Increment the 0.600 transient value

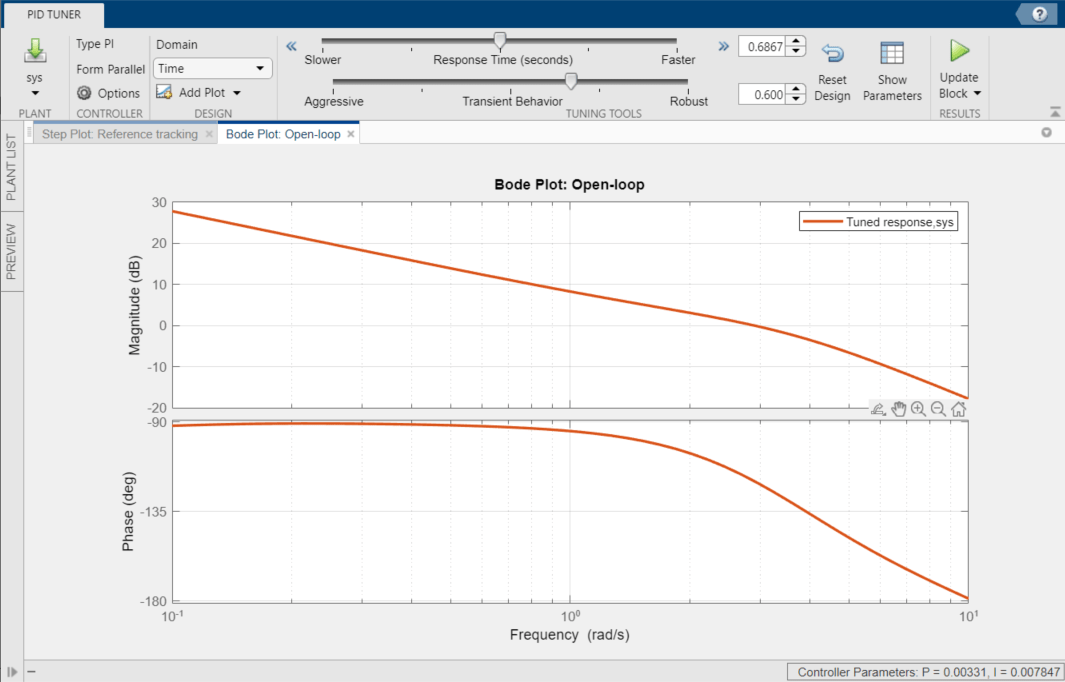(796, 90)
